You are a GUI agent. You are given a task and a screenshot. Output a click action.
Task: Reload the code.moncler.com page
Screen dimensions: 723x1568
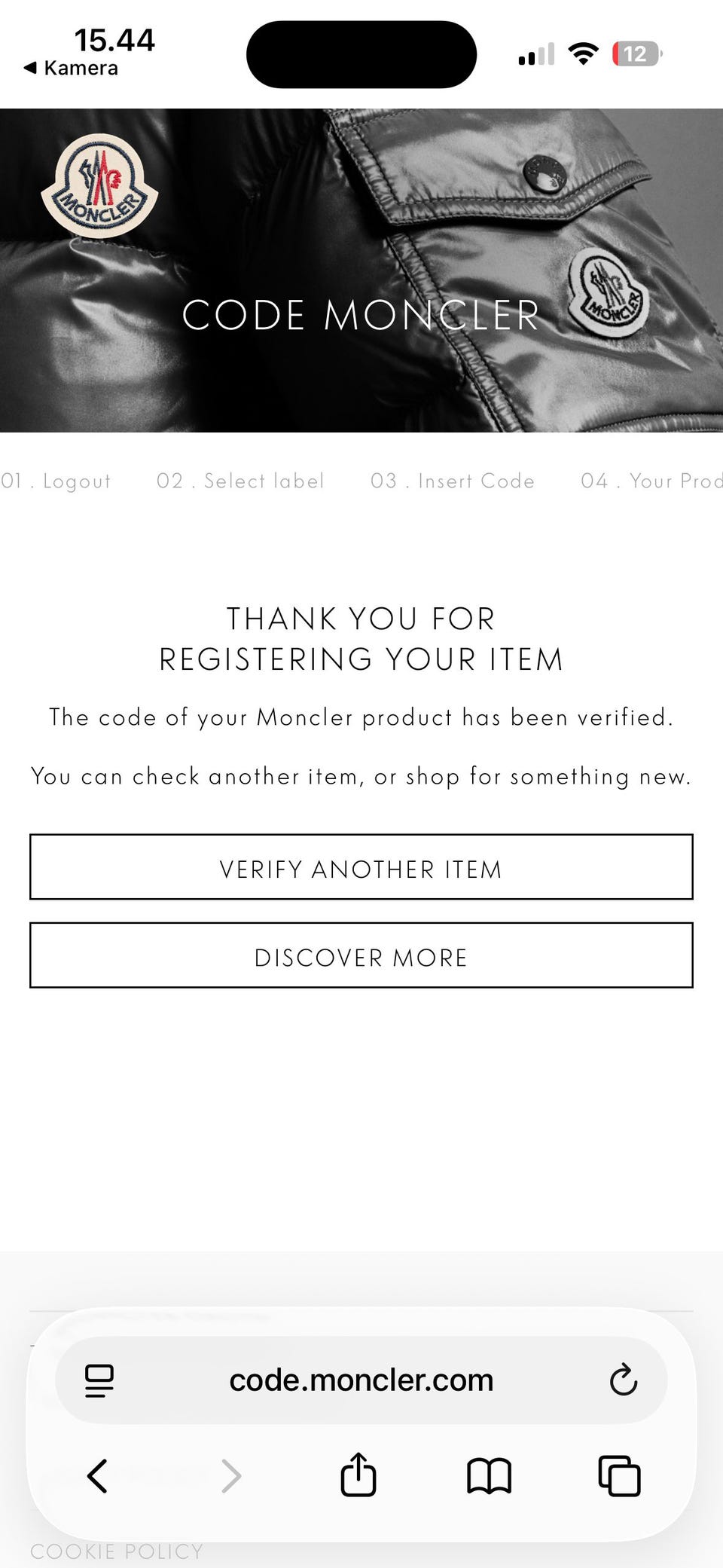(x=623, y=1380)
